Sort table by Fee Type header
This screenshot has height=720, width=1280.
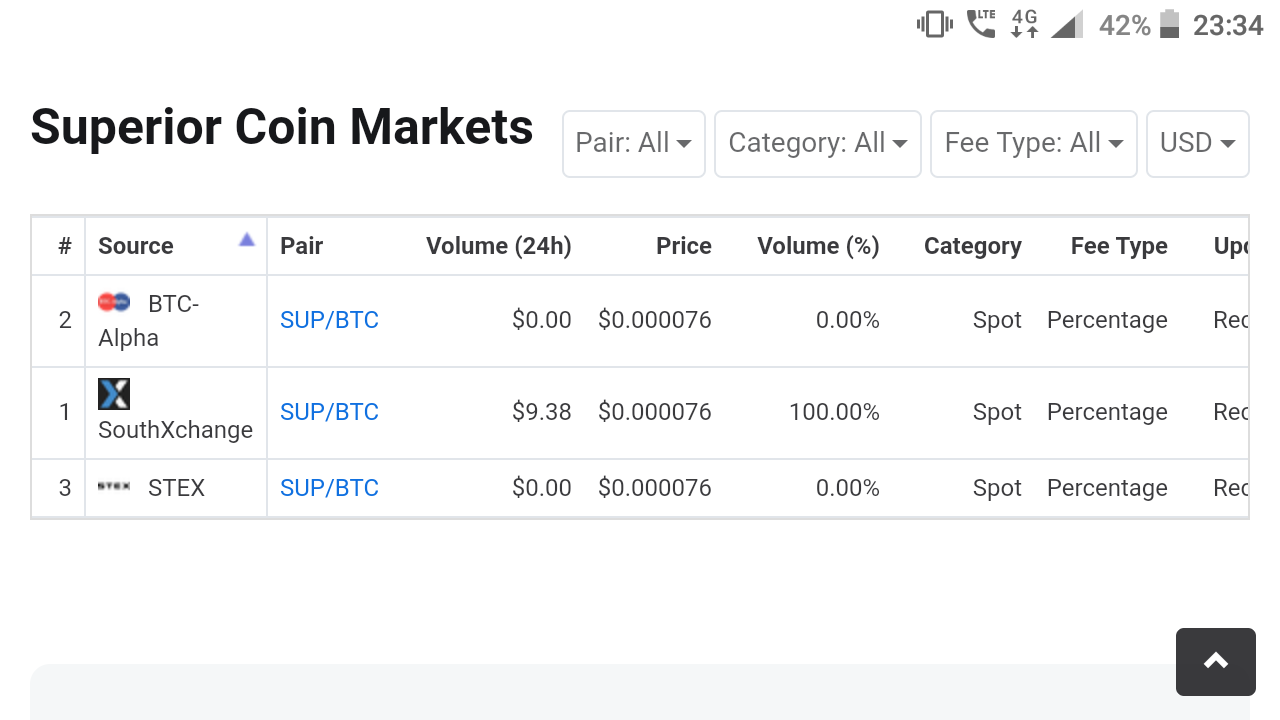[1119, 246]
